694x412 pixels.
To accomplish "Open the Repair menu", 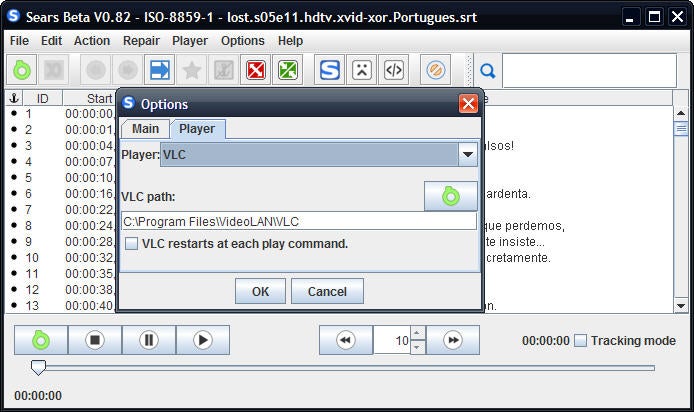I will click(x=141, y=41).
